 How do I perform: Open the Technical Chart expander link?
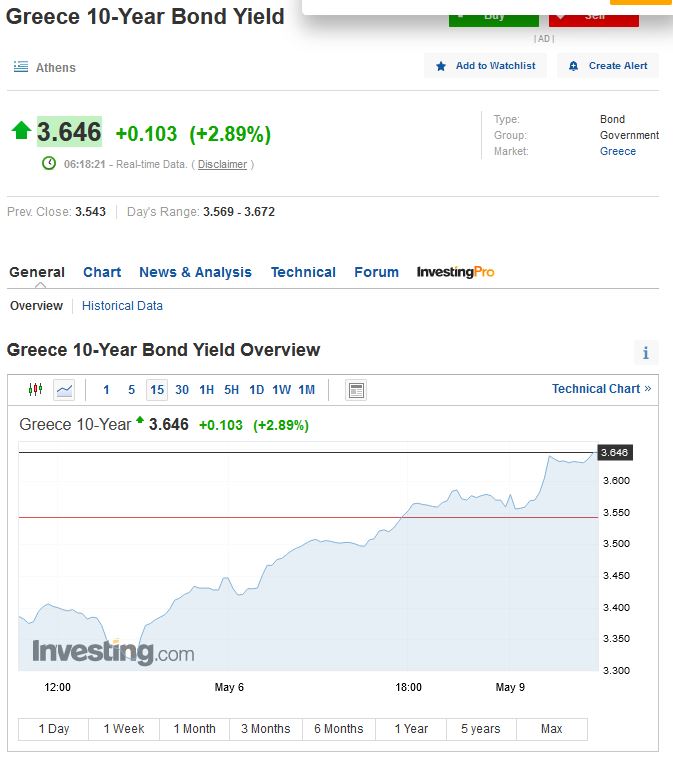[x=601, y=389]
